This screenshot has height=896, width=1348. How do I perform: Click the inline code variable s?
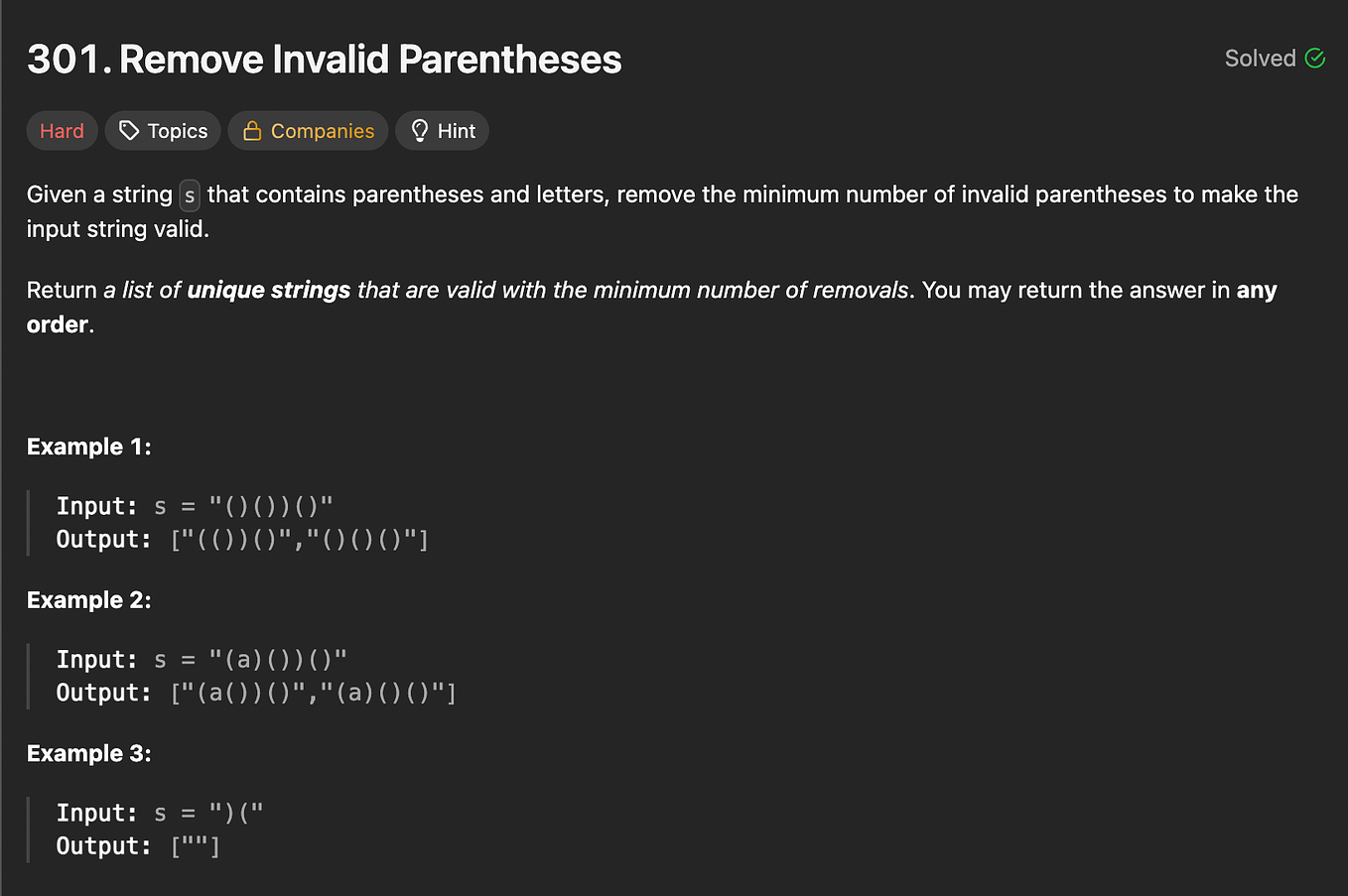point(190,195)
